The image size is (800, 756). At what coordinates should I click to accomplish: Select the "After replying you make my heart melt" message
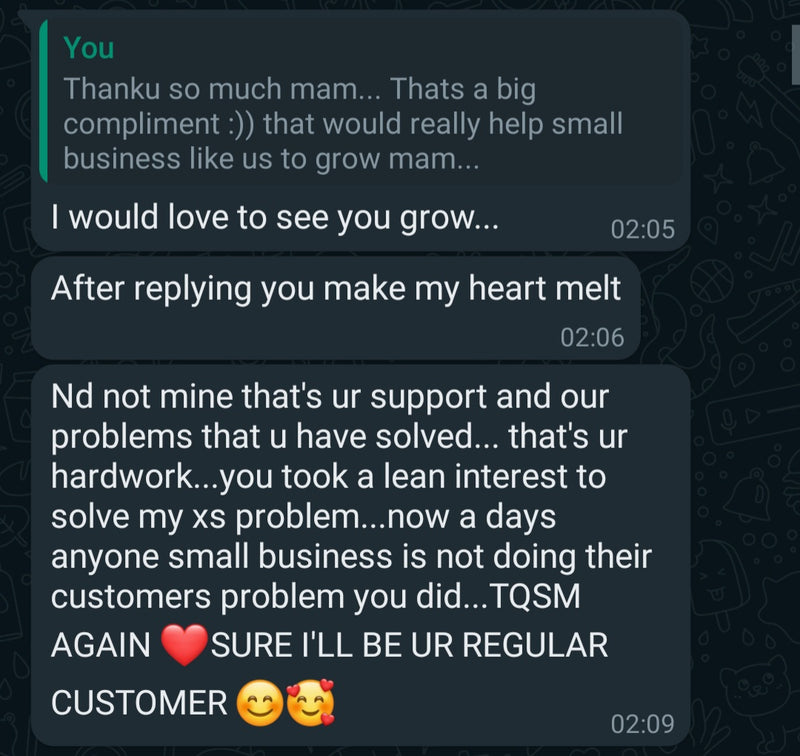pyautogui.click(x=336, y=289)
